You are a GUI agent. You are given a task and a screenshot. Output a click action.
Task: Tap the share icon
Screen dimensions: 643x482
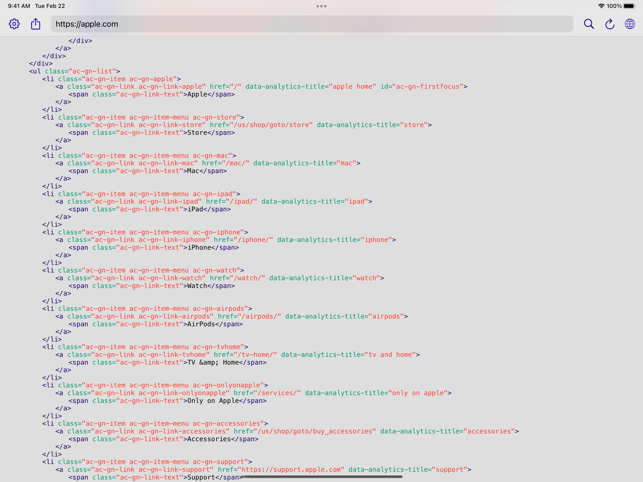[x=36, y=24]
